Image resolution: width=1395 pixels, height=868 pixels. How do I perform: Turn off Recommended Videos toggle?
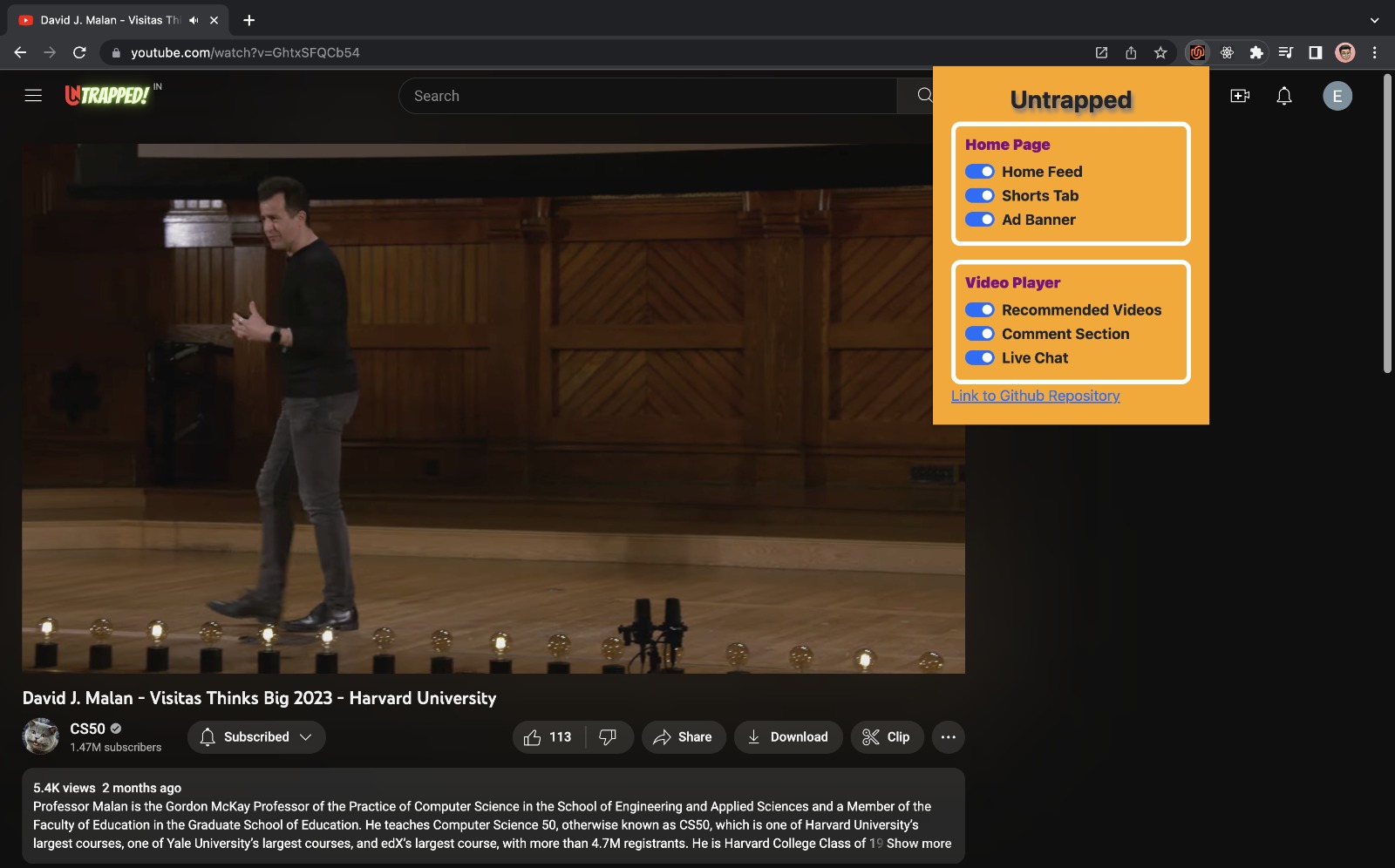tap(980, 310)
